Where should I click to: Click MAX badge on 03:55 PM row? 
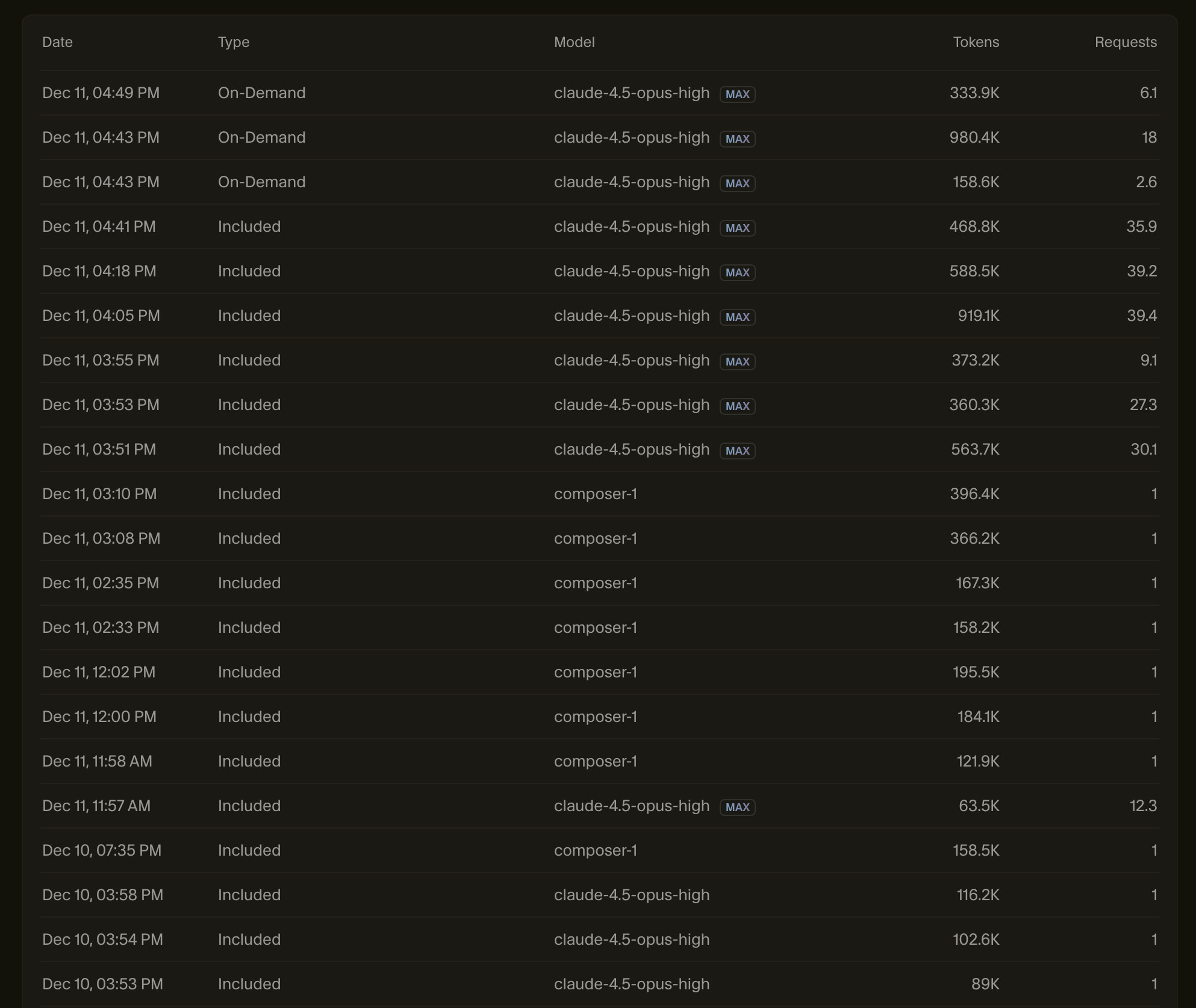[737, 362]
